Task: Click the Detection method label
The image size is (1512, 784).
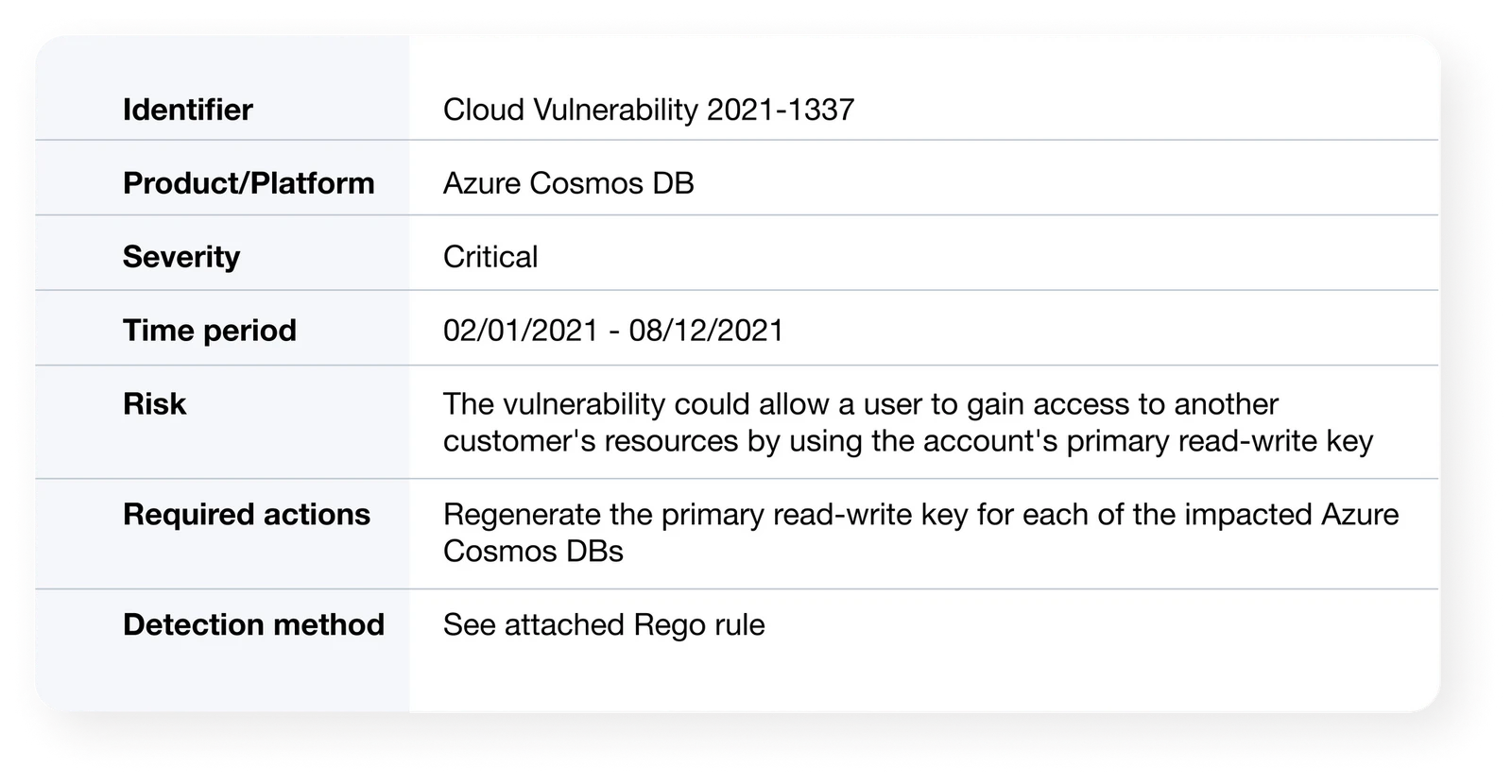Action: (x=253, y=625)
